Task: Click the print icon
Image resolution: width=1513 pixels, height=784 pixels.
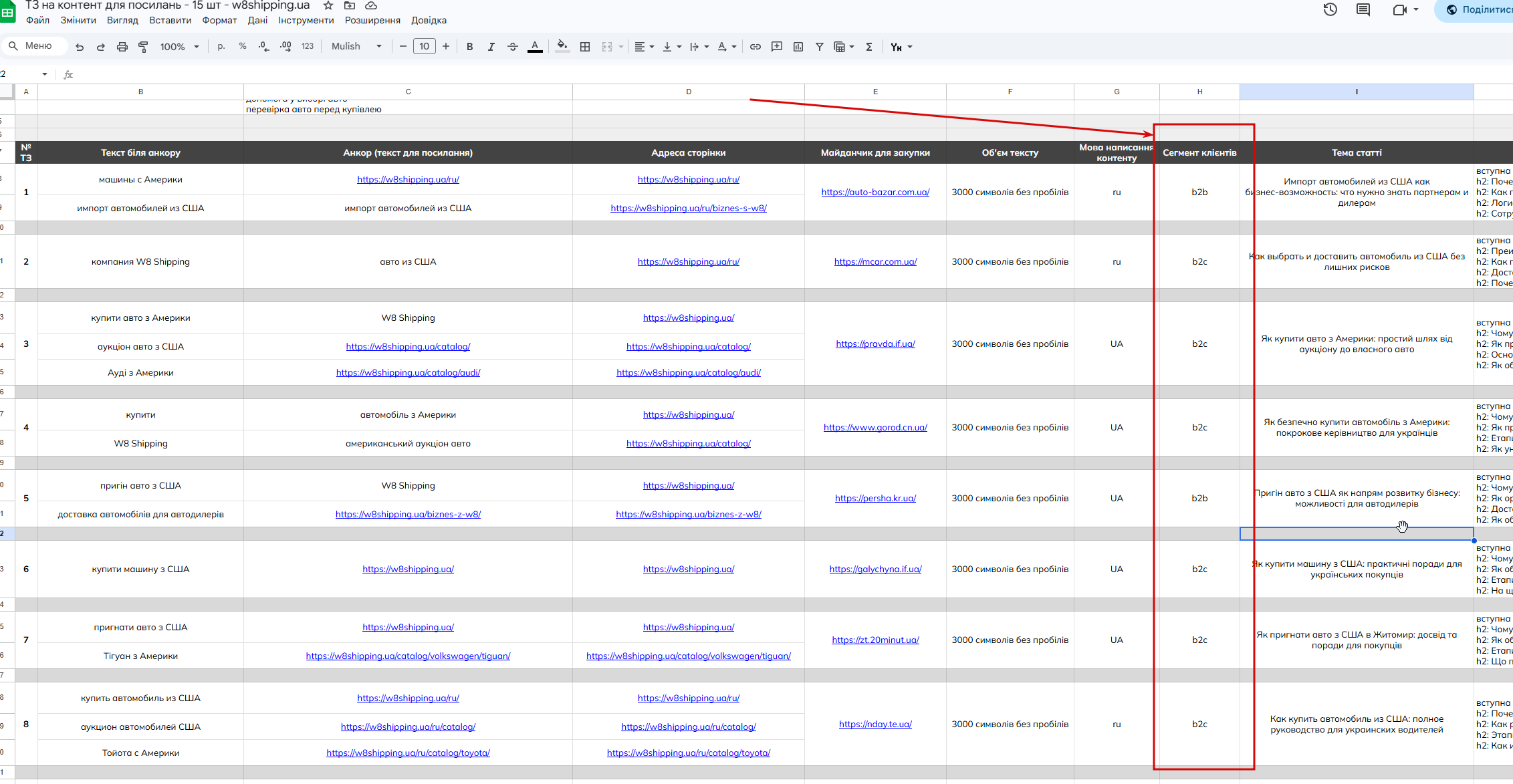Action: pos(122,47)
